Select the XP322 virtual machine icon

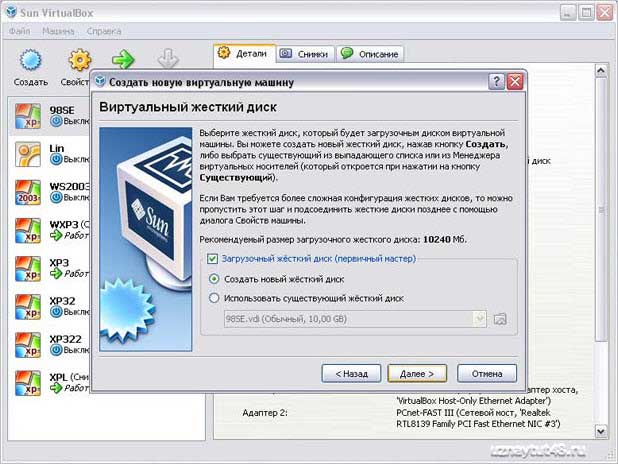[28, 345]
